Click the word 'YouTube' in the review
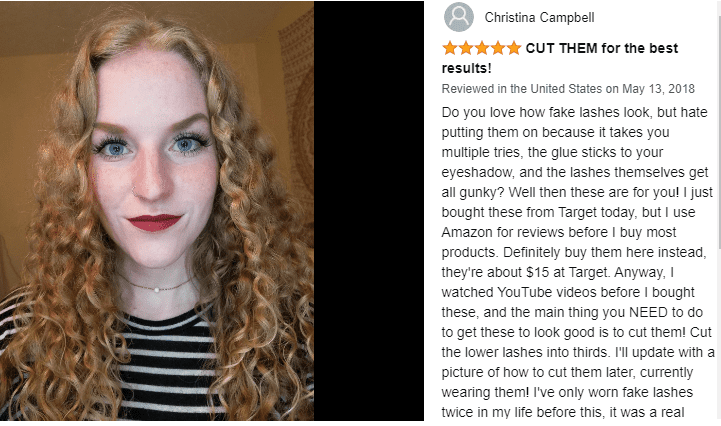 pyautogui.click(x=525, y=293)
